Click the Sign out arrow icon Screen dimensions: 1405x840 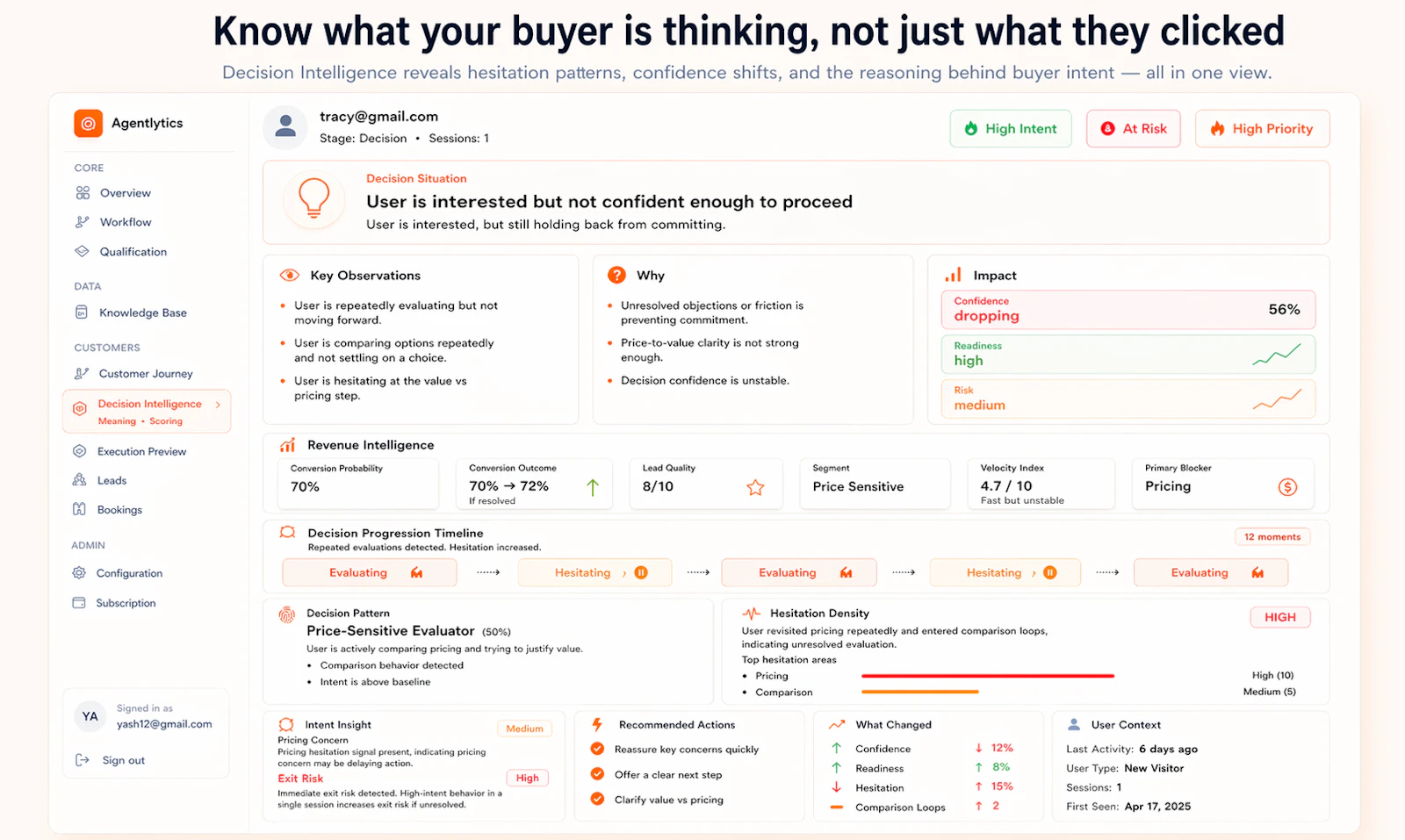click(x=83, y=760)
